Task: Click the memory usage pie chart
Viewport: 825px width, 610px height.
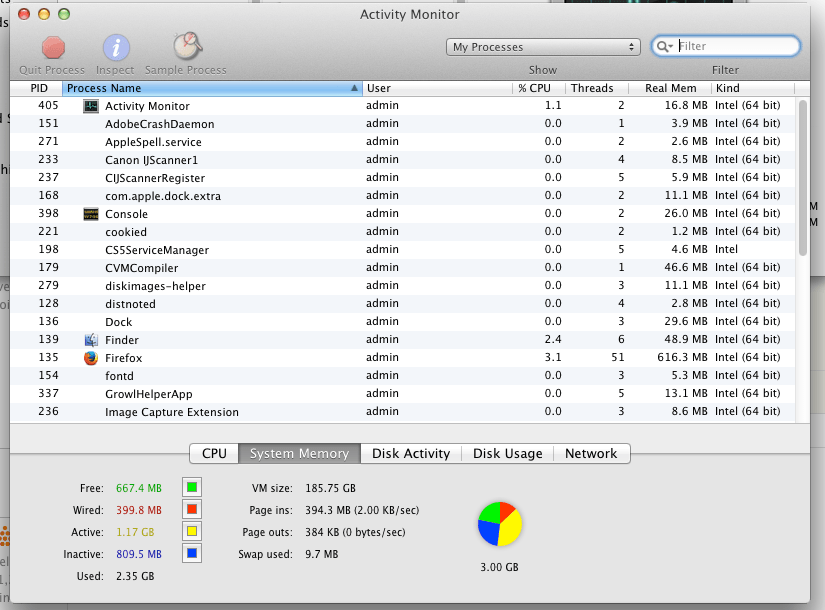Action: 500,524
